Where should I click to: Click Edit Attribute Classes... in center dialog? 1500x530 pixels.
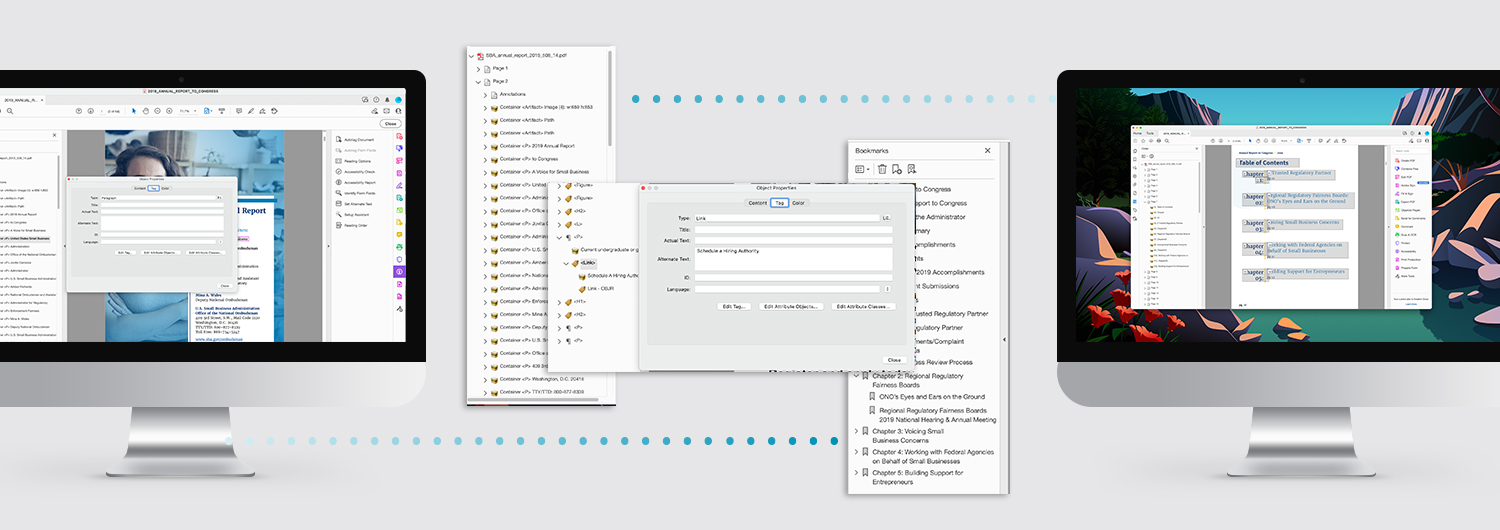pos(864,307)
